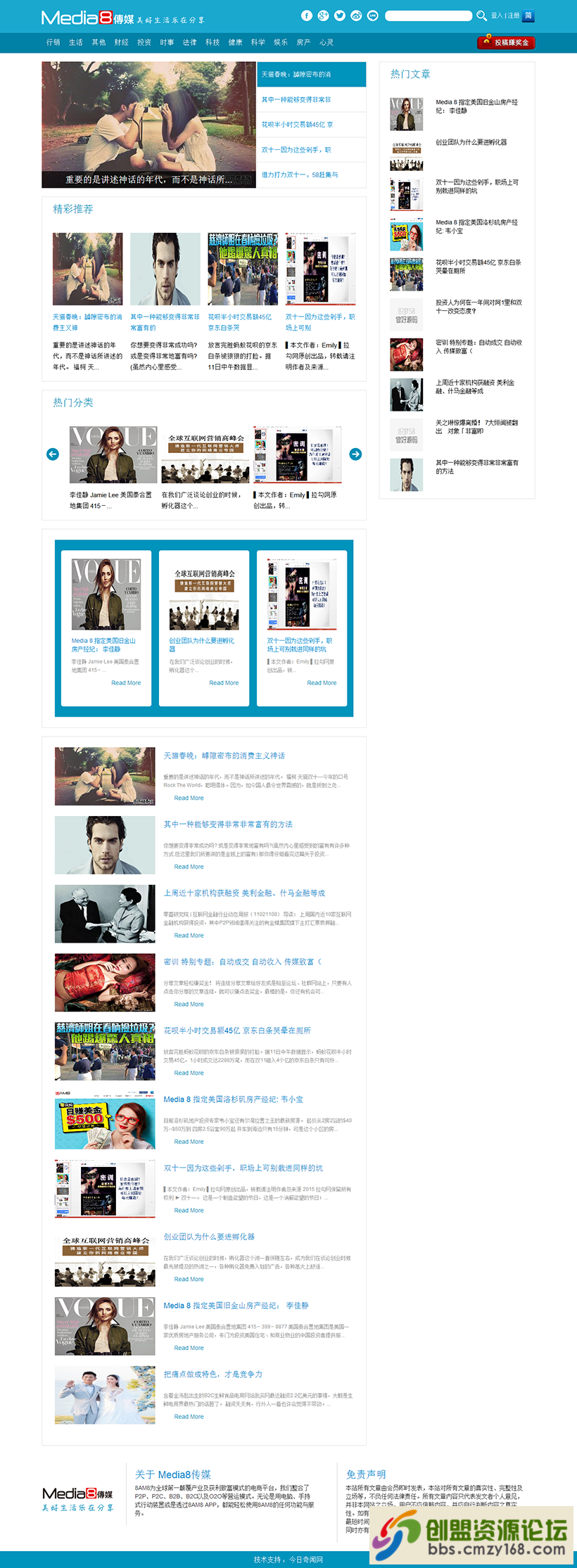Open the Facebook social icon in header

pyautogui.click(x=307, y=15)
